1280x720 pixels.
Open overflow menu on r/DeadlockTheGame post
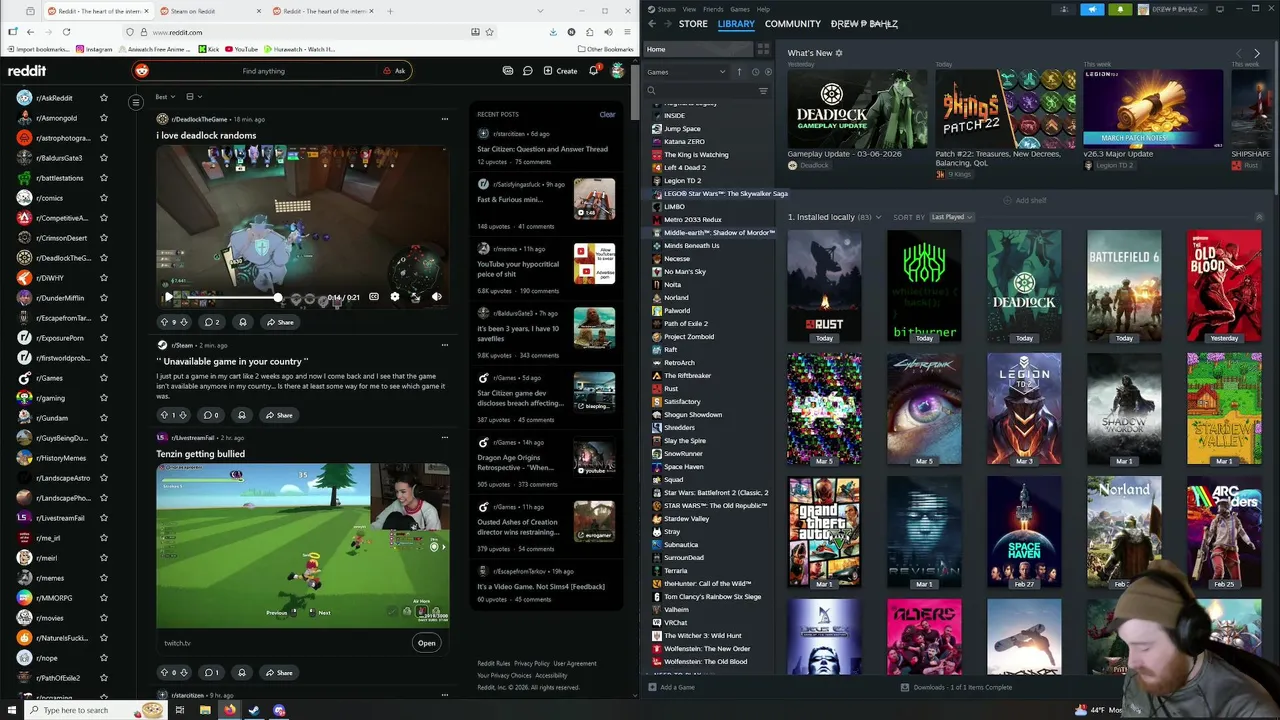(444, 119)
